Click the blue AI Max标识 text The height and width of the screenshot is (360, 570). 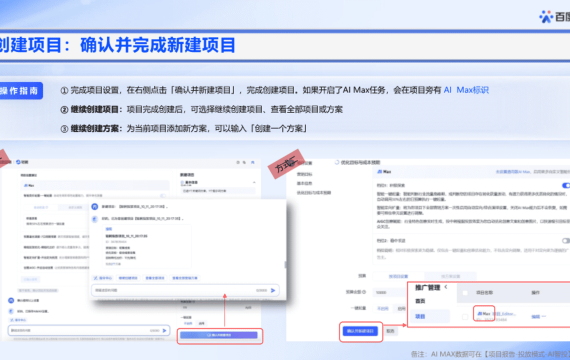(466, 90)
